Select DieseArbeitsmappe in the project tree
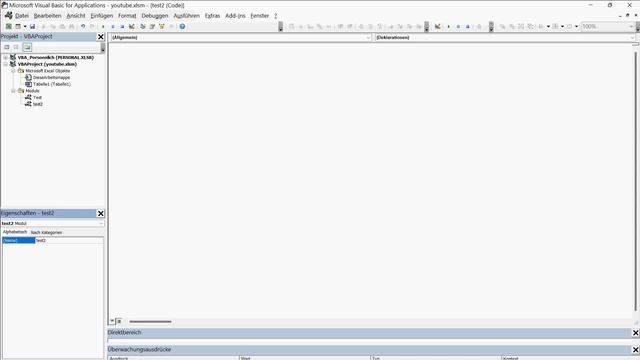 (x=51, y=78)
